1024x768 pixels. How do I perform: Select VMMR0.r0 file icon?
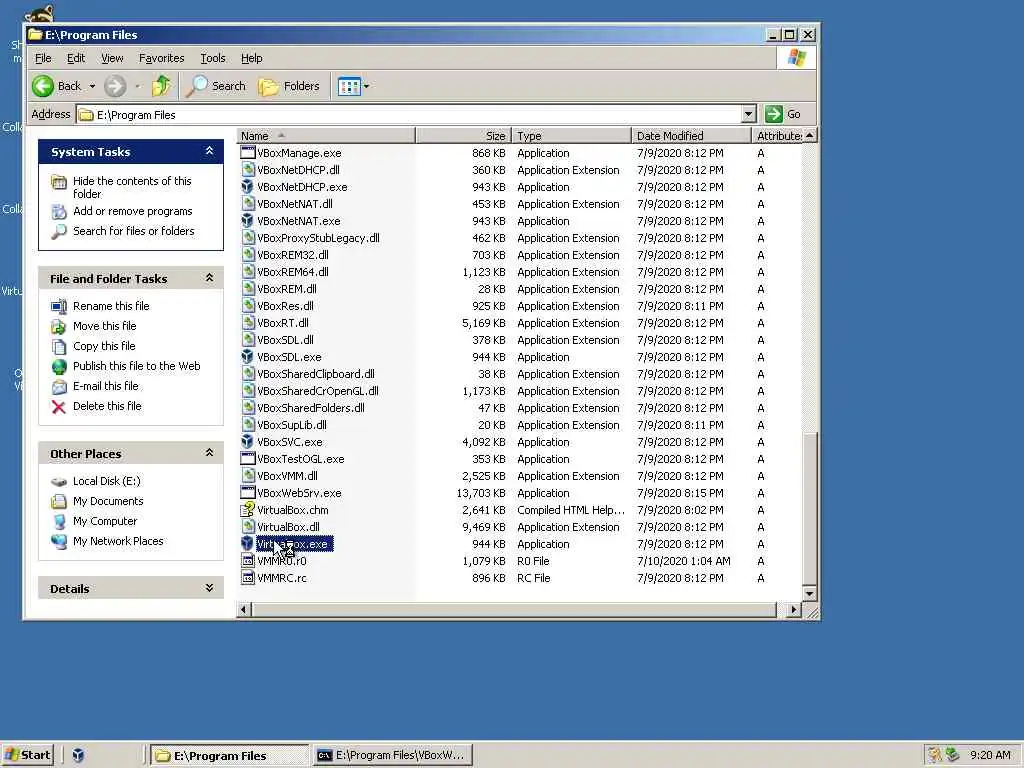[x=248, y=560]
